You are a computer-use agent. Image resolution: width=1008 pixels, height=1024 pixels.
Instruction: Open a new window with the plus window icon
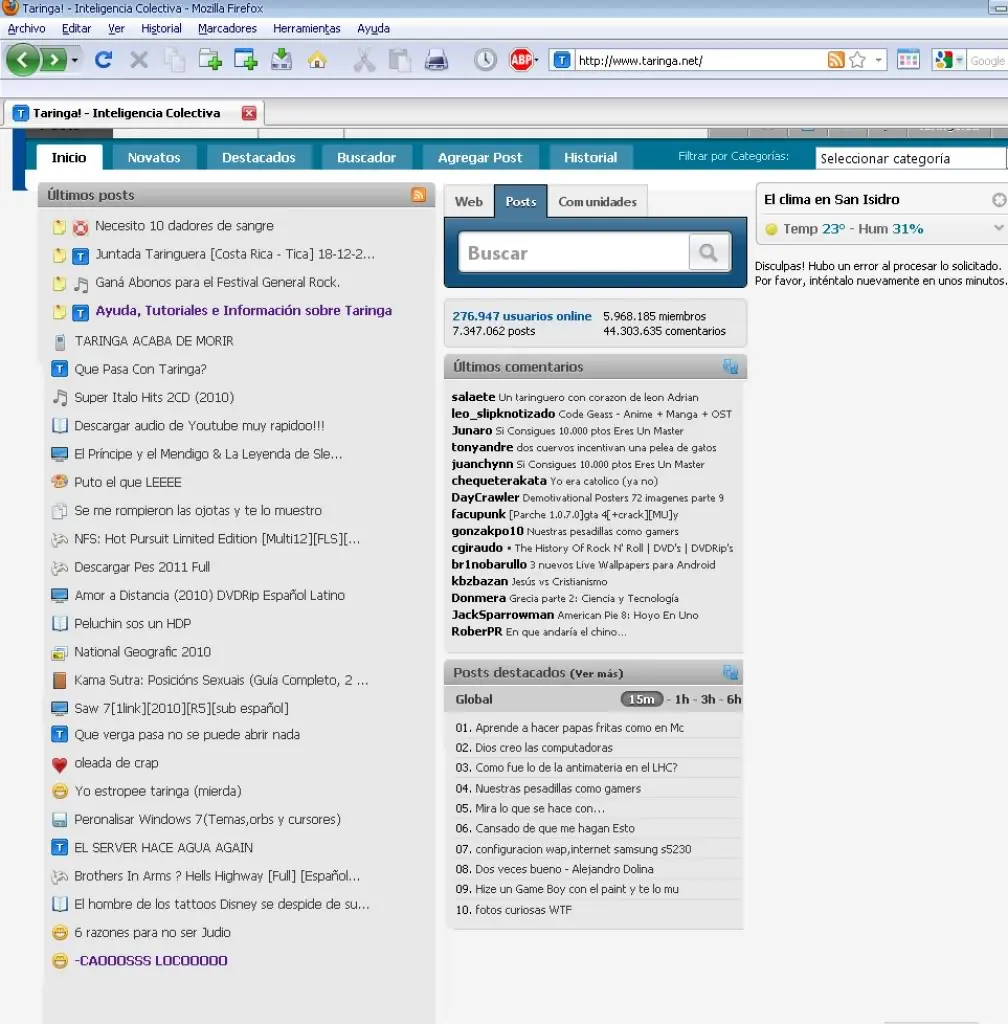[x=245, y=60]
